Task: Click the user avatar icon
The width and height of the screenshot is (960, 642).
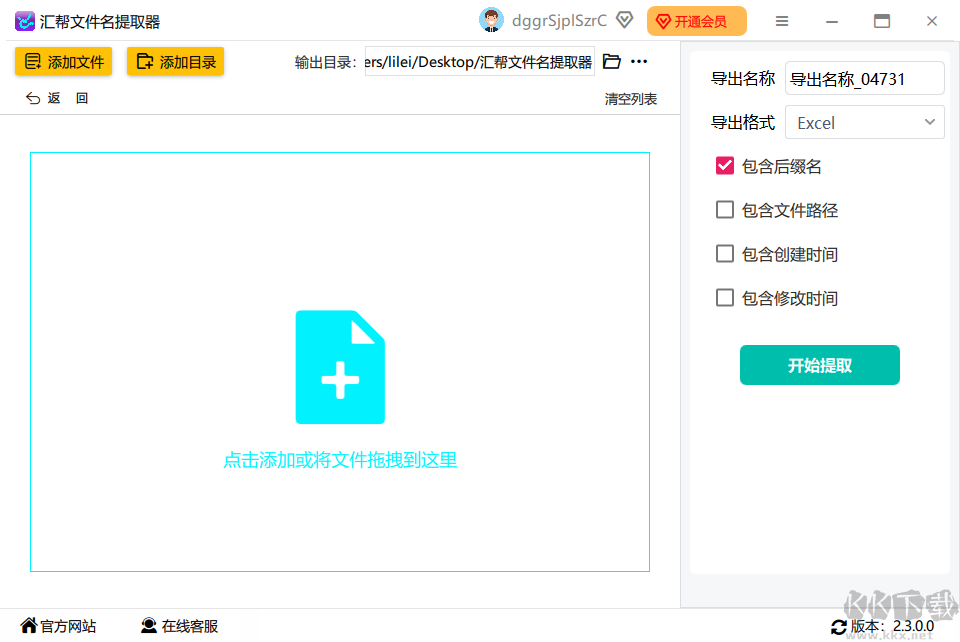Action: tap(491, 19)
